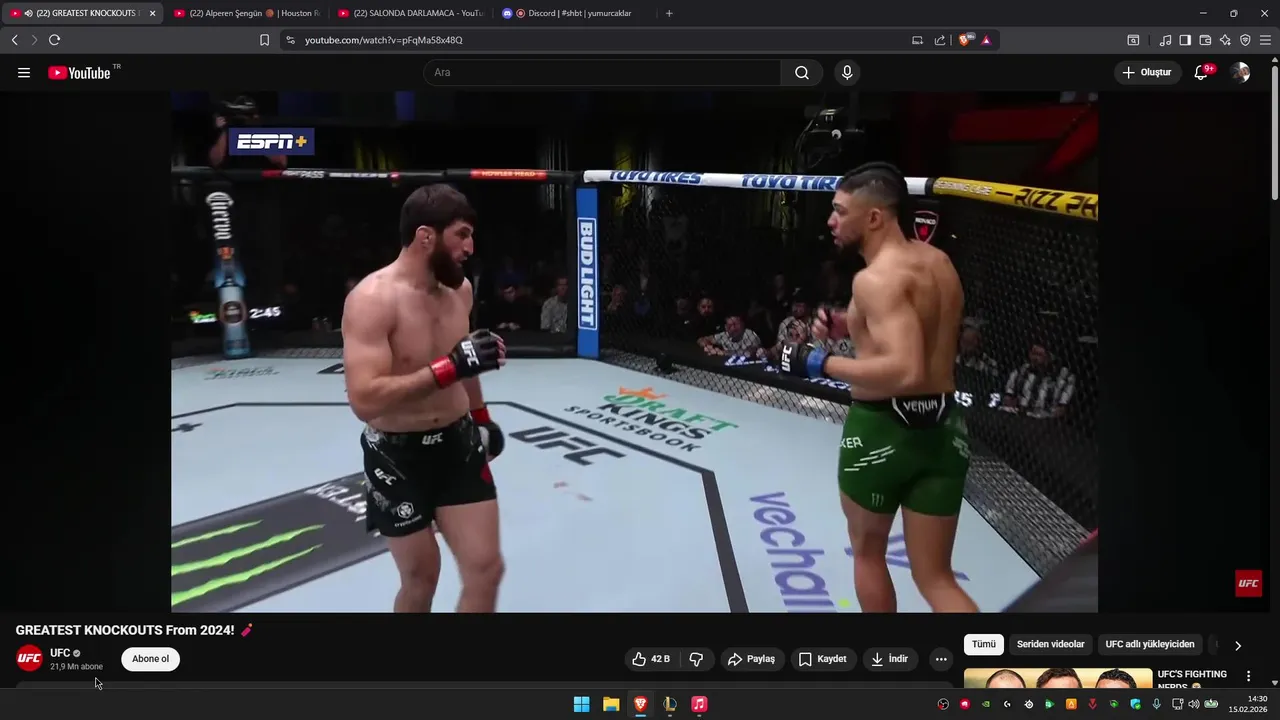
Task: Open options for UFC'S FIGHTING NERDS video
Action: coord(1248,677)
